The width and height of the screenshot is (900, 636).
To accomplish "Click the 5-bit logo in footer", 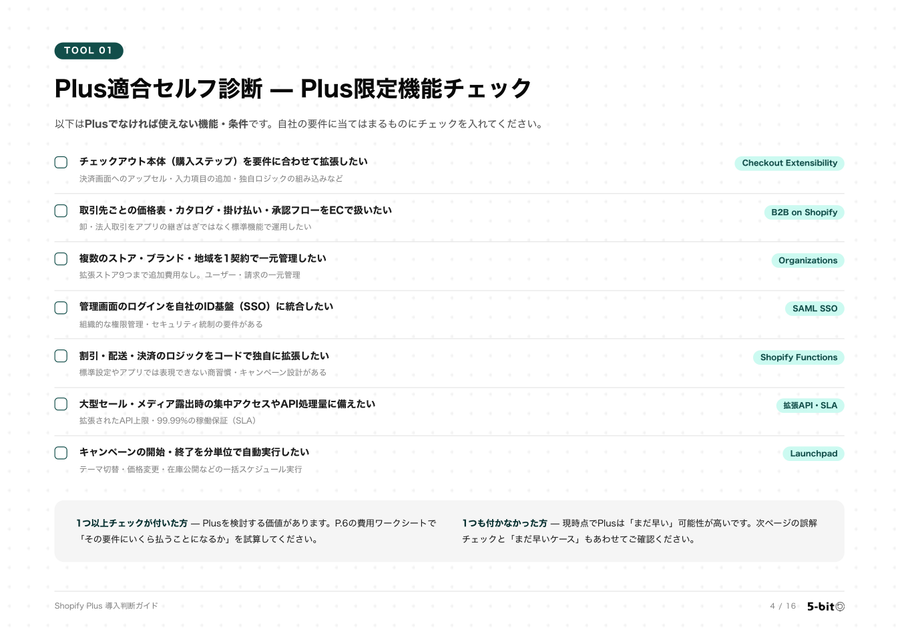I will [825, 606].
